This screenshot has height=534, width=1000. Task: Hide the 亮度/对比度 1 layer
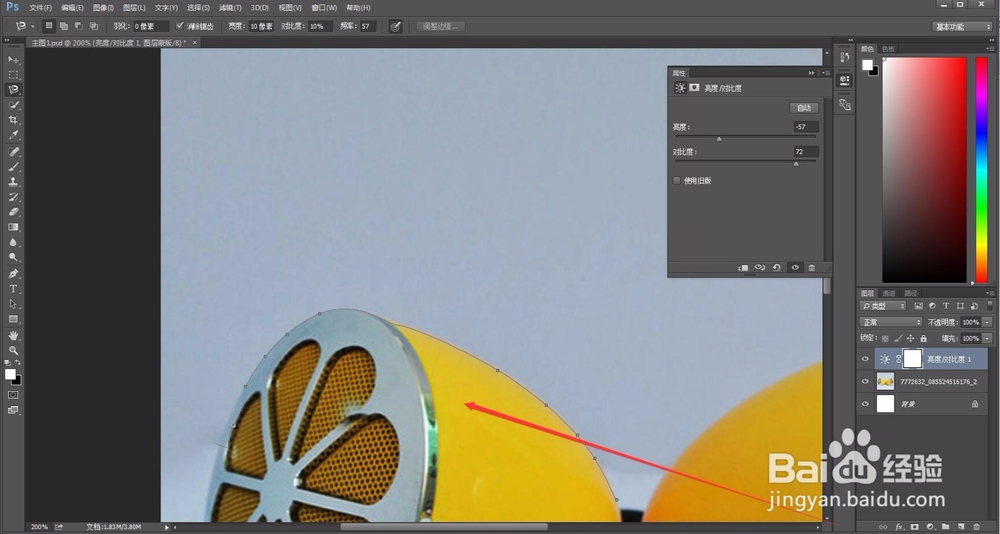coord(865,359)
